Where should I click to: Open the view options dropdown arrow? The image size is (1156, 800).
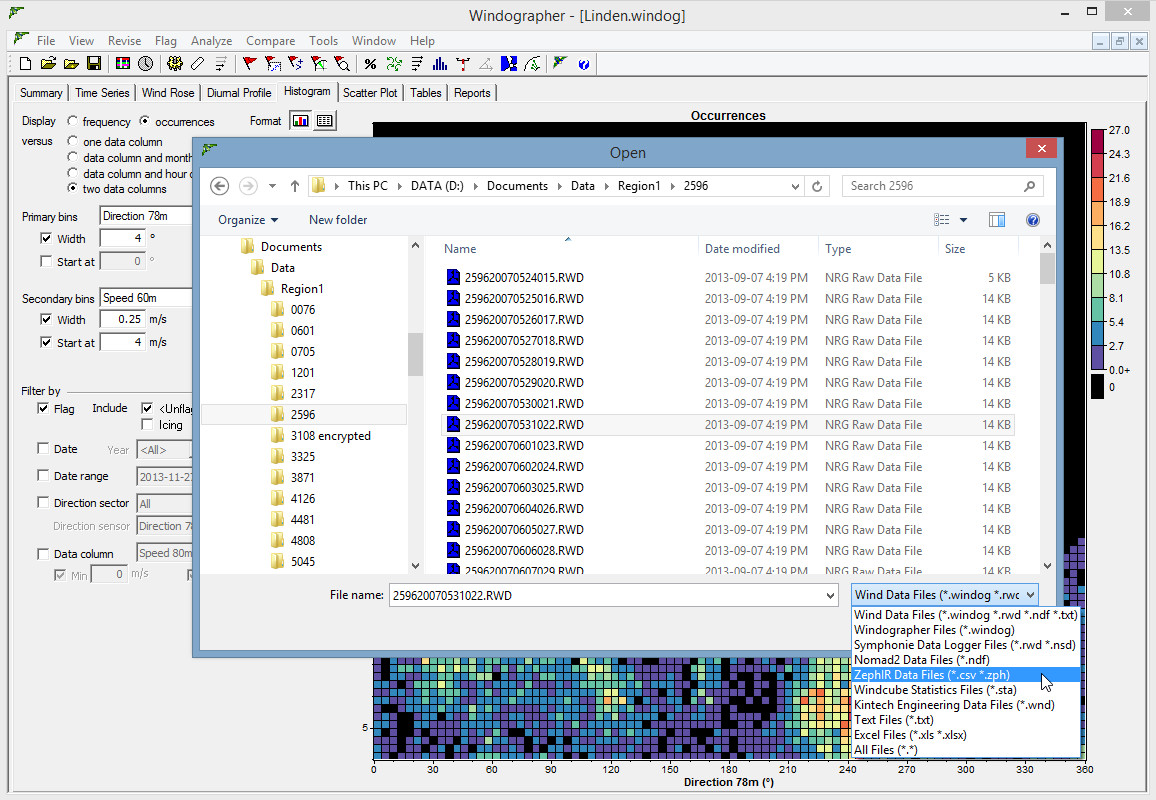(x=963, y=220)
